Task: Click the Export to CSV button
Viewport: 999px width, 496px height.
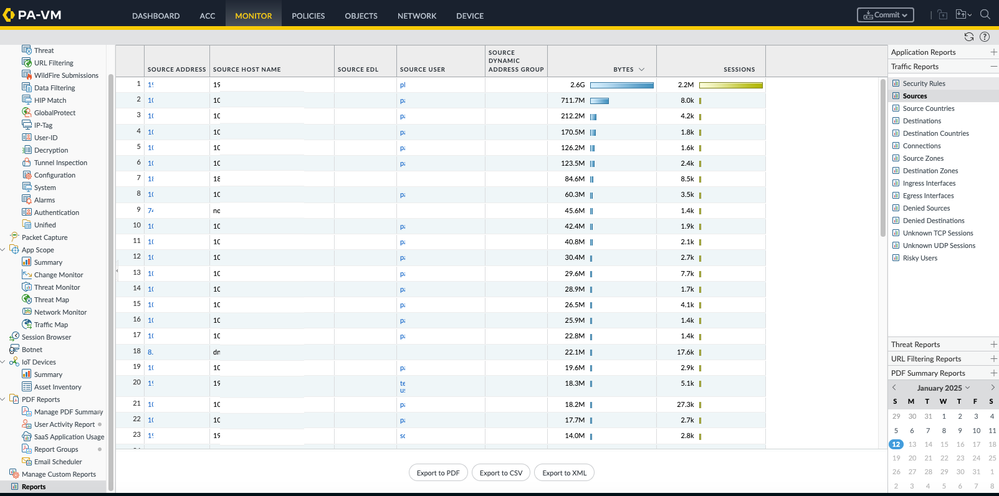Action: [x=501, y=472]
